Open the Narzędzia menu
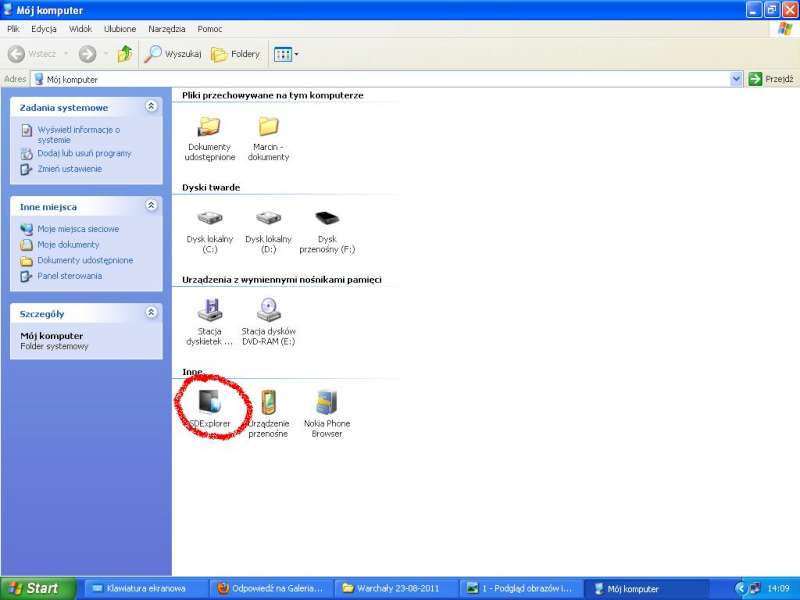Viewport: 800px width, 600px height. coord(166,29)
